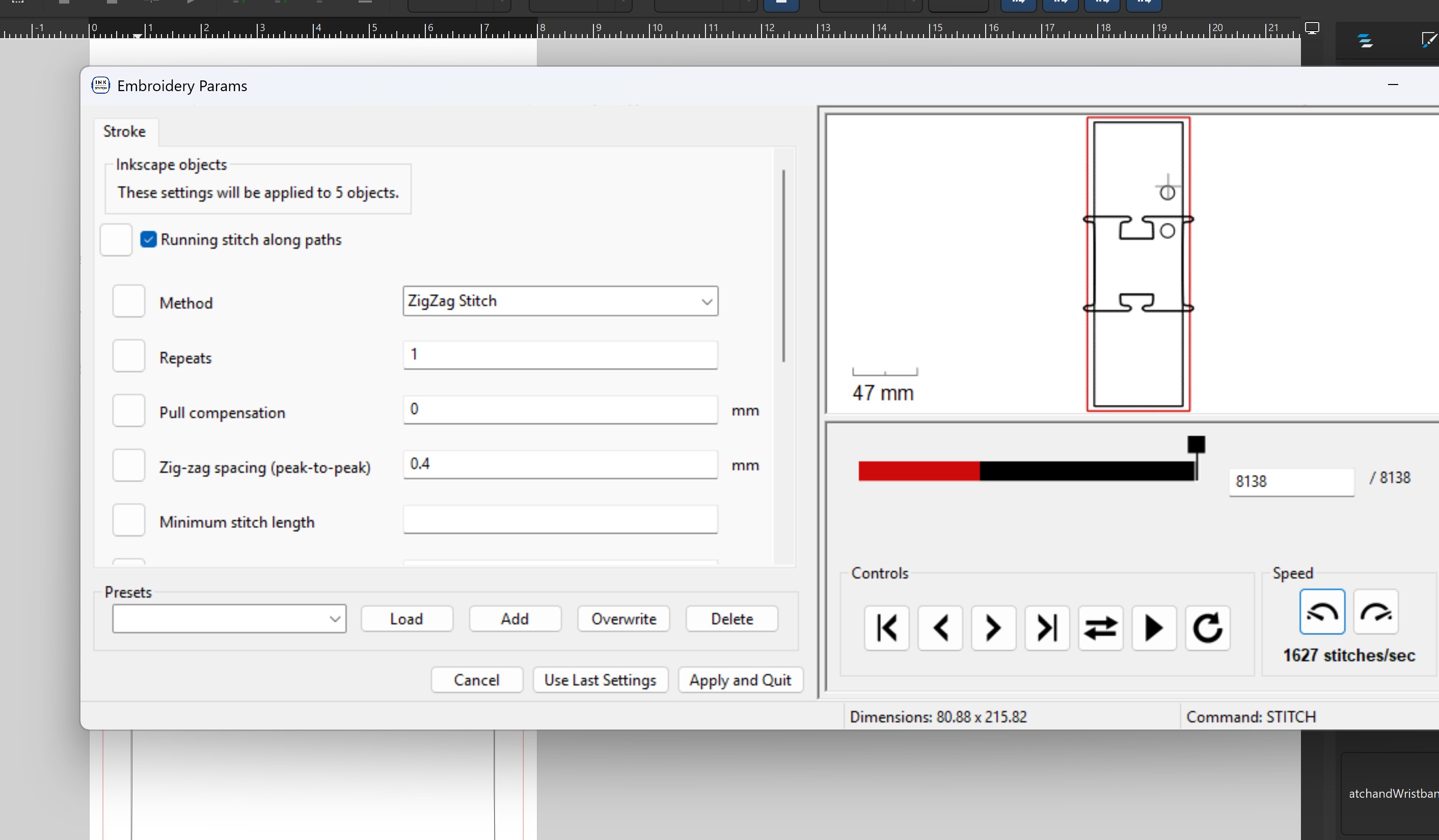The height and width of the screenshot is (840, 1439).
Task: Click the current stitch number field 8138
Action: coord(1291,482)
